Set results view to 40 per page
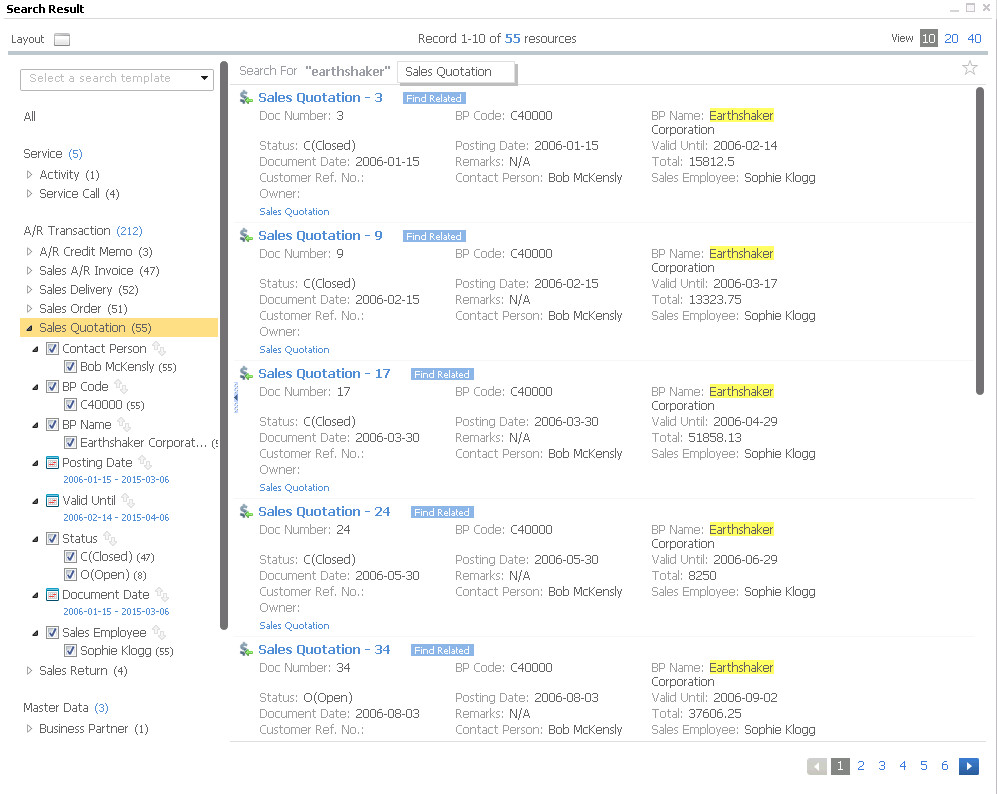The image size is (997, 794). click(974, 38)
